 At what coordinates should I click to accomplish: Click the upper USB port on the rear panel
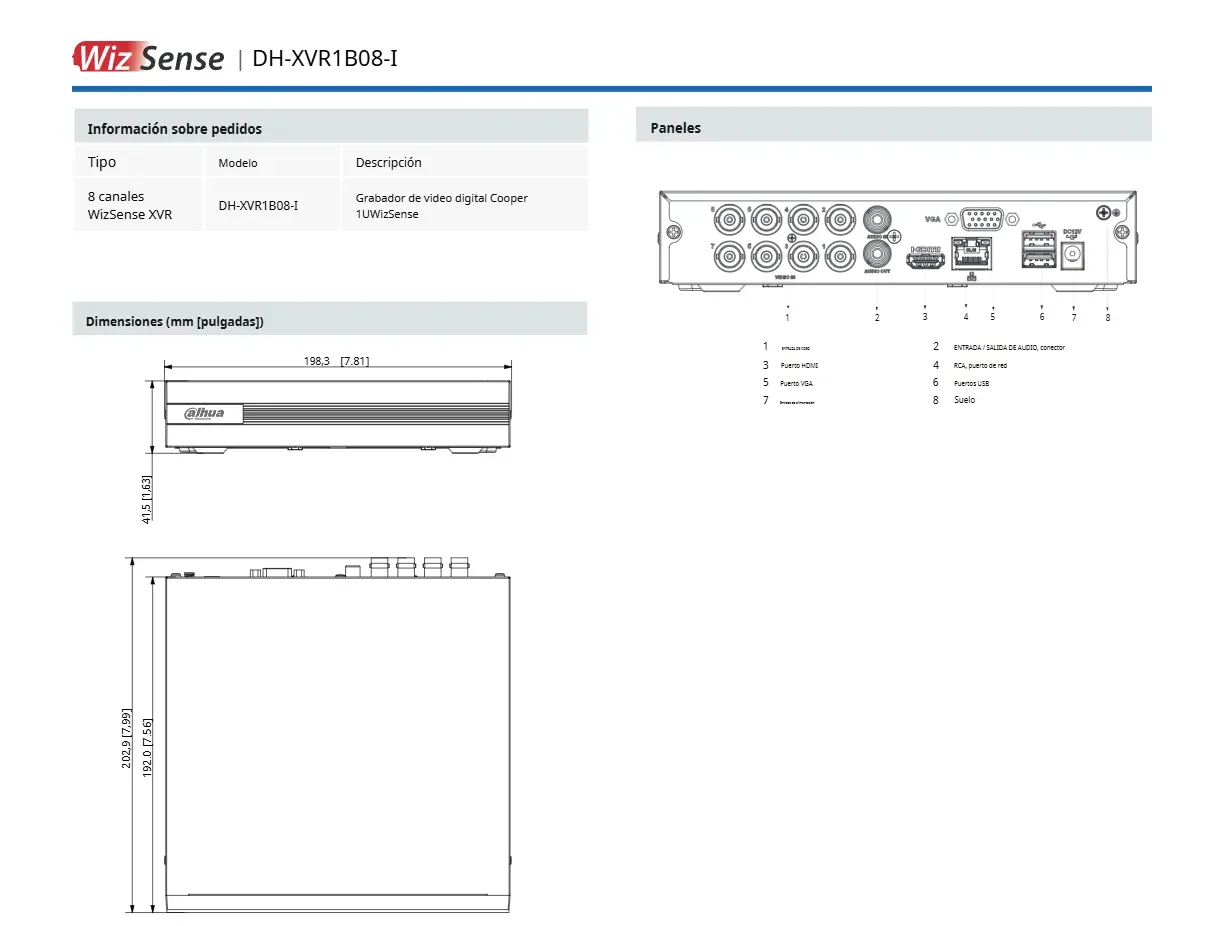point(1037,241)
